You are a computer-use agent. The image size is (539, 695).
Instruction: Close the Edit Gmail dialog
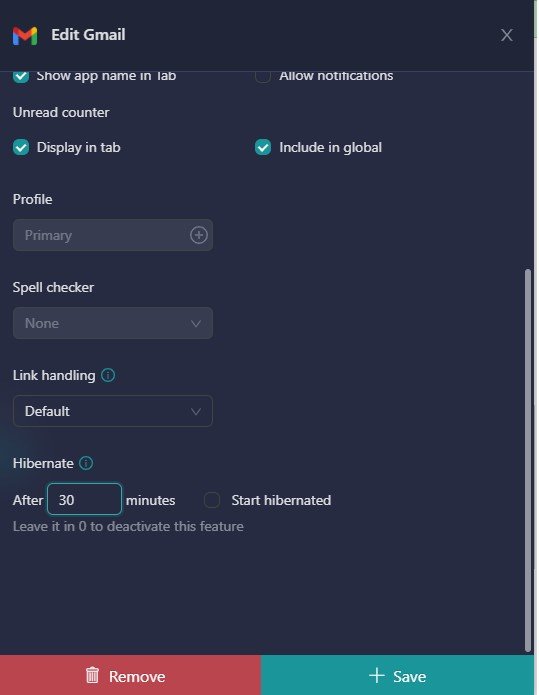507,35
